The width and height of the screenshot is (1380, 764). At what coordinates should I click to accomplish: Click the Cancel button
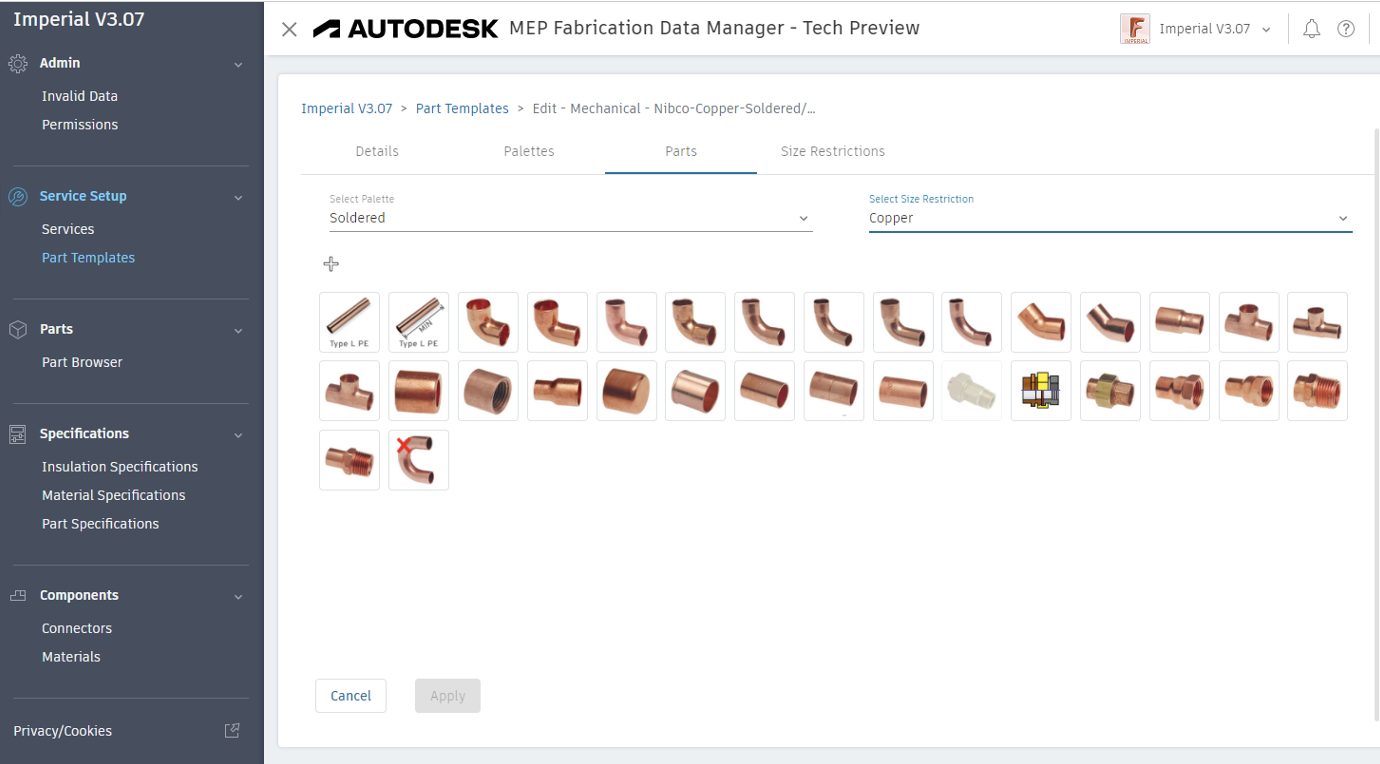pos(351,696)
